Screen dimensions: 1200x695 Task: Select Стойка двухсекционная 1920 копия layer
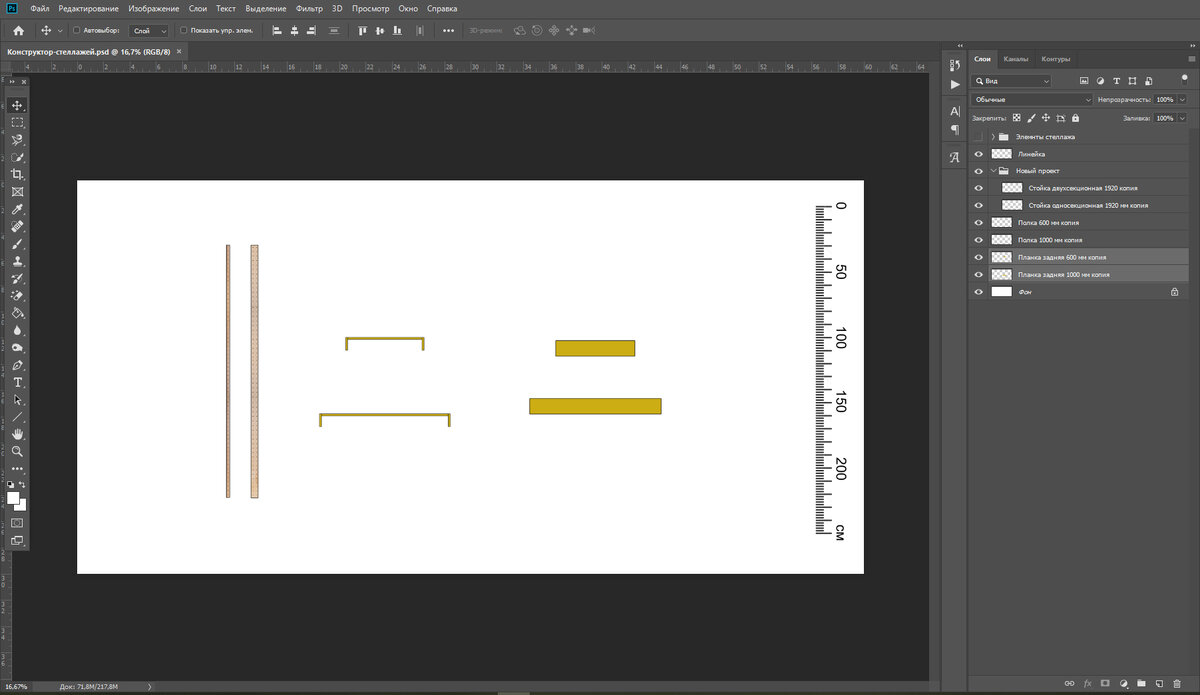[1082, 188]
